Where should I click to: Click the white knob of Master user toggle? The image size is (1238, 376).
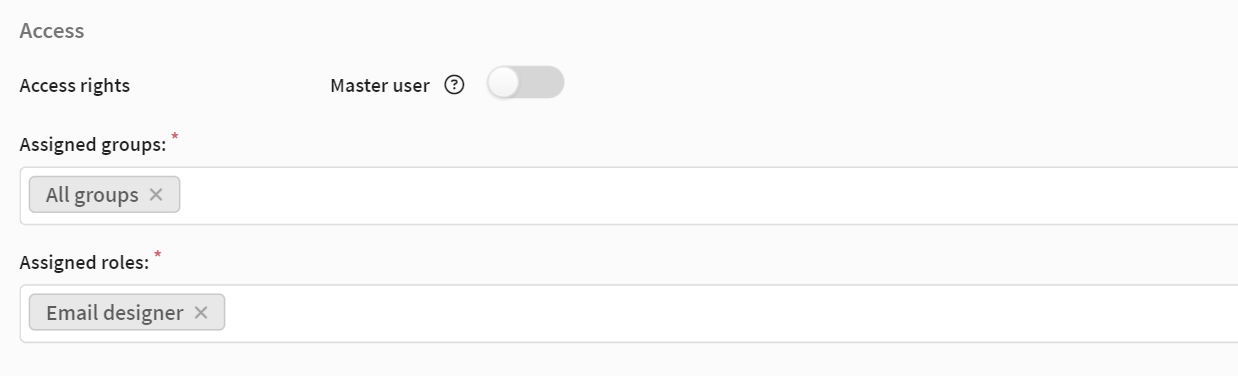pos(504,84)
